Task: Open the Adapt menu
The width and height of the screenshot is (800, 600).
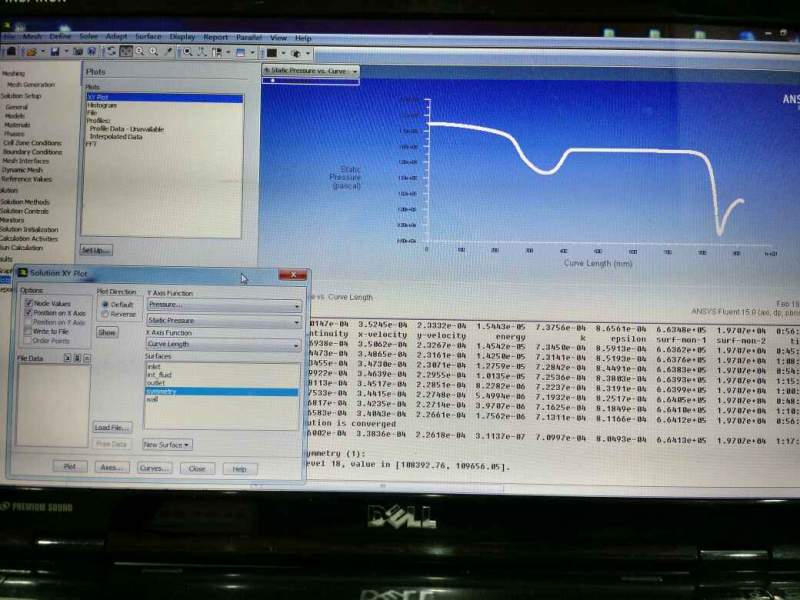Action: click(116, 37)
